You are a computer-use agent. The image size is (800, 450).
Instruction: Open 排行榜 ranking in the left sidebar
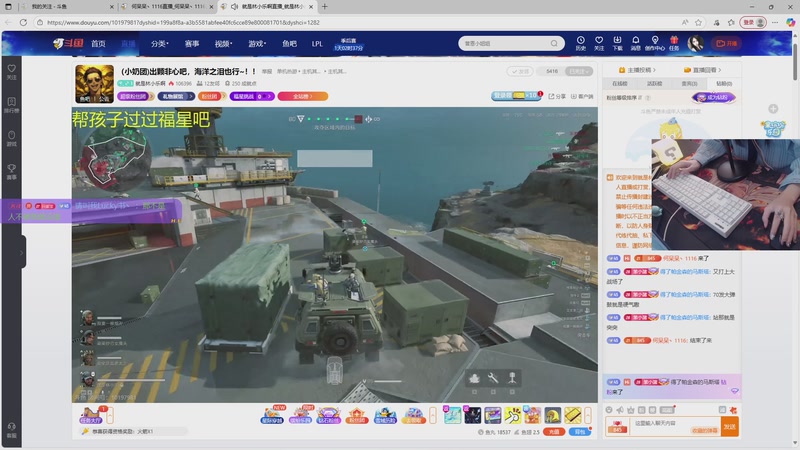11,105
